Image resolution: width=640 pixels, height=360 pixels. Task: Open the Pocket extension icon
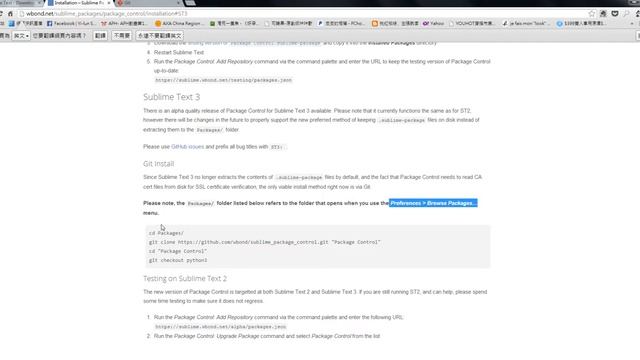[x=615, y=13]
